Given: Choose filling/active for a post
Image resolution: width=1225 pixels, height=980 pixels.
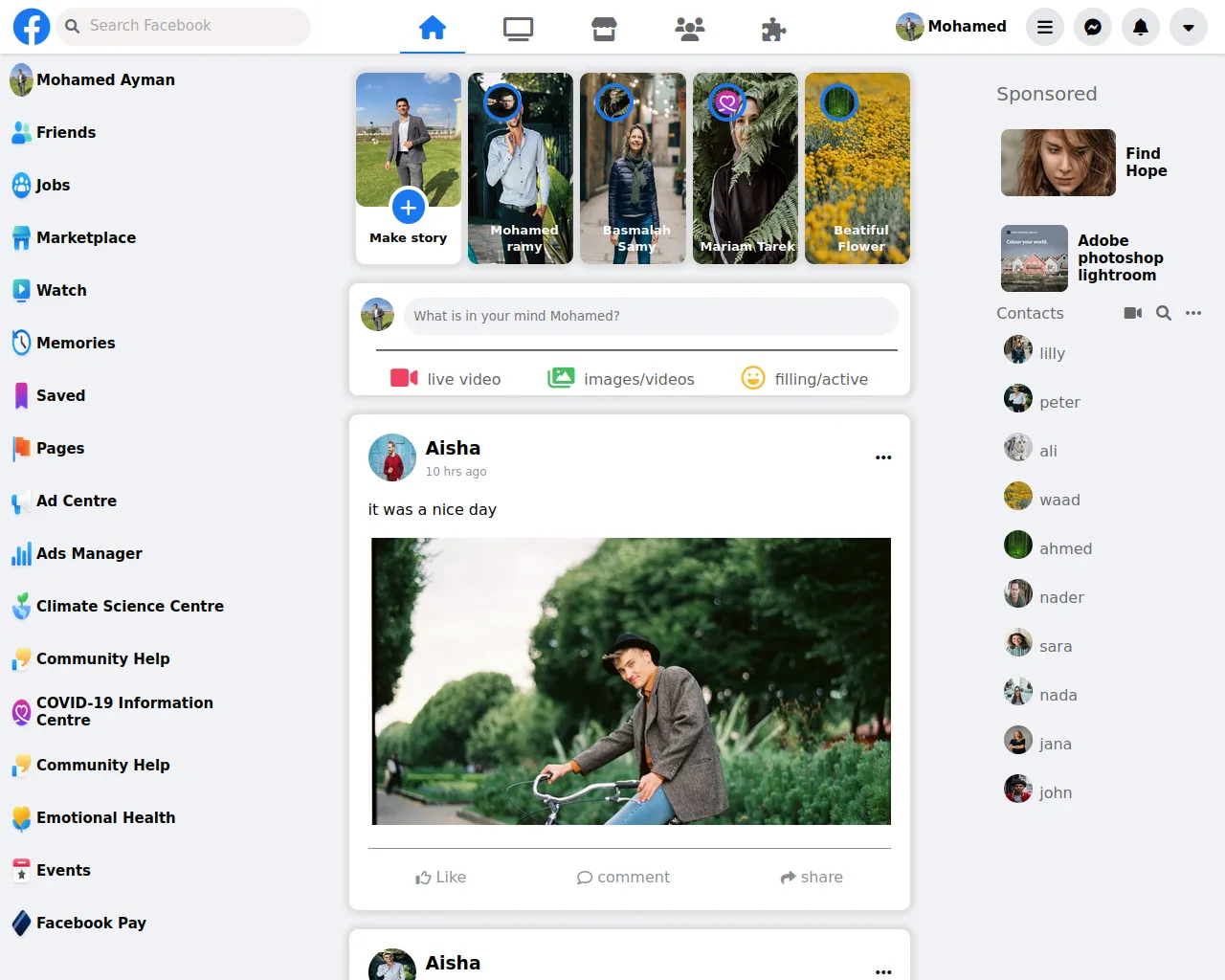Looking at the screenshot, I should [805, 379].
